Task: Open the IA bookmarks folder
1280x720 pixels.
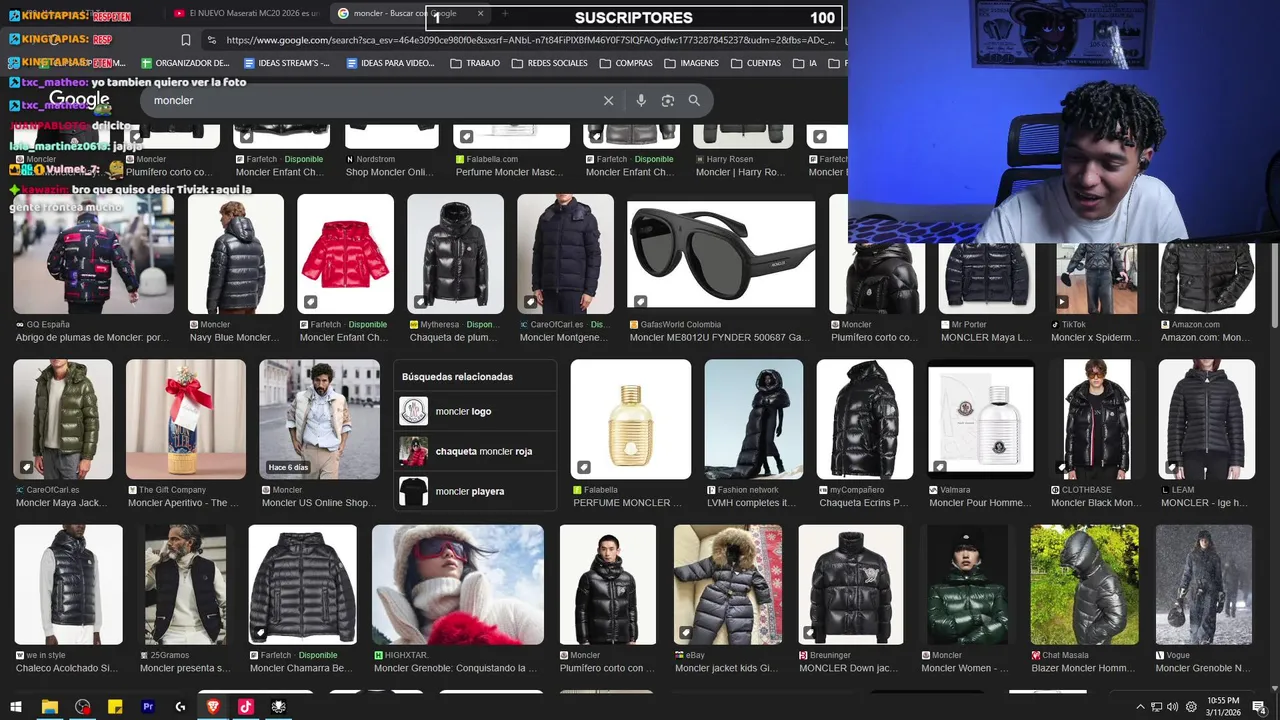Action: [805, 63]
